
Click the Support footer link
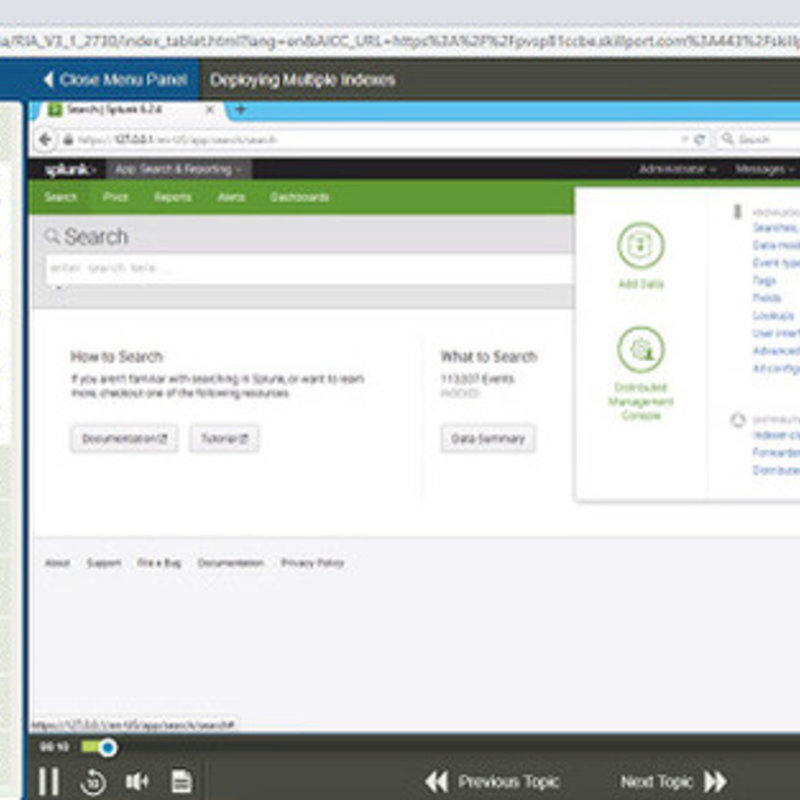[x=104, y=563]
